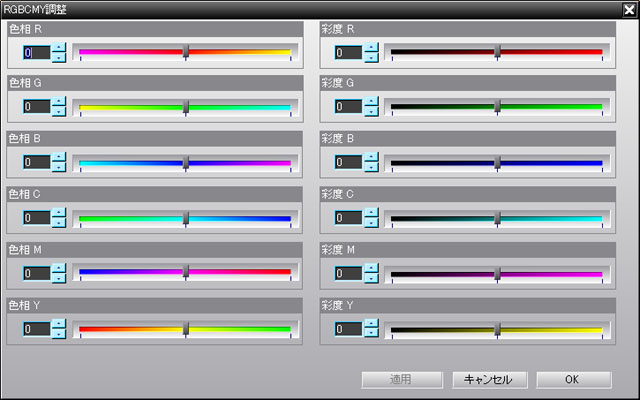Focus the 色相 C value field

37,218
